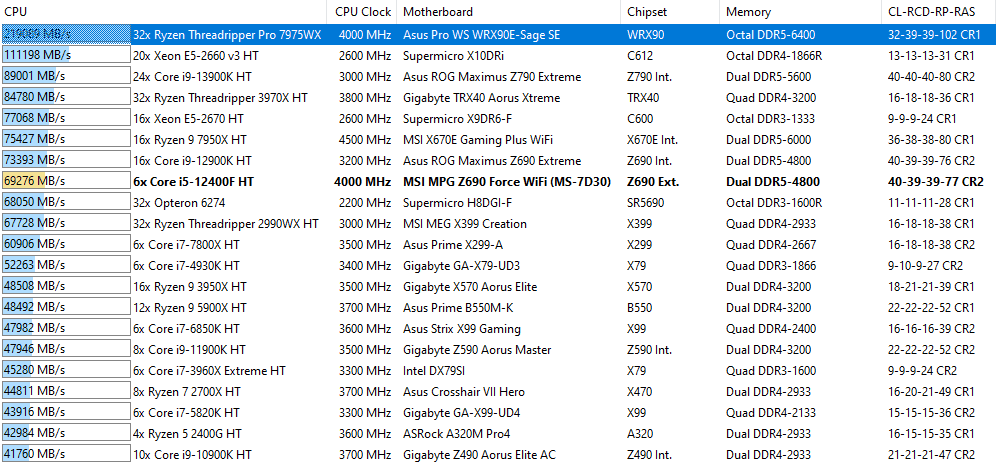This screenshot has height=465, width=999.
Task: Select the 32x Ryzen Threadripper Pro 7975WX row
Action: [x=500, y=34]
